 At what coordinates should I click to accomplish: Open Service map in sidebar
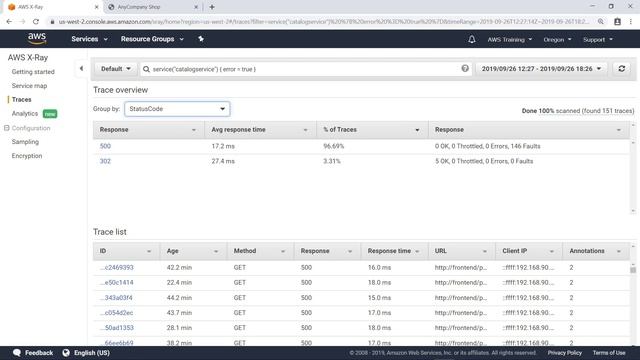[x=29, y=86]
